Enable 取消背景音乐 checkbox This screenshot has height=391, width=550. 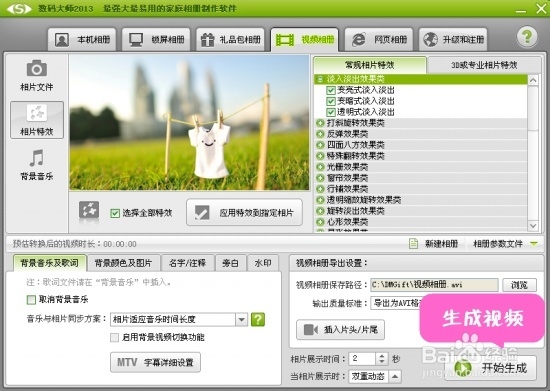(x=31, y=299)
